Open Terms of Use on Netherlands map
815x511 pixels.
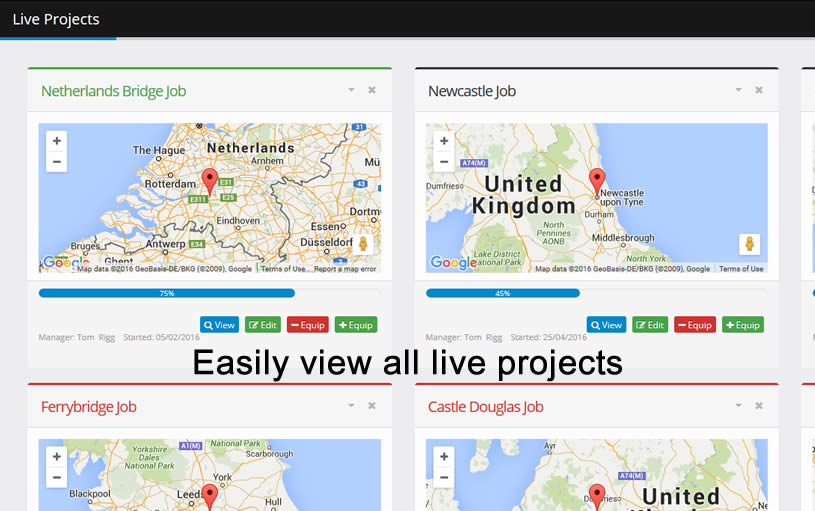[283, 269]
